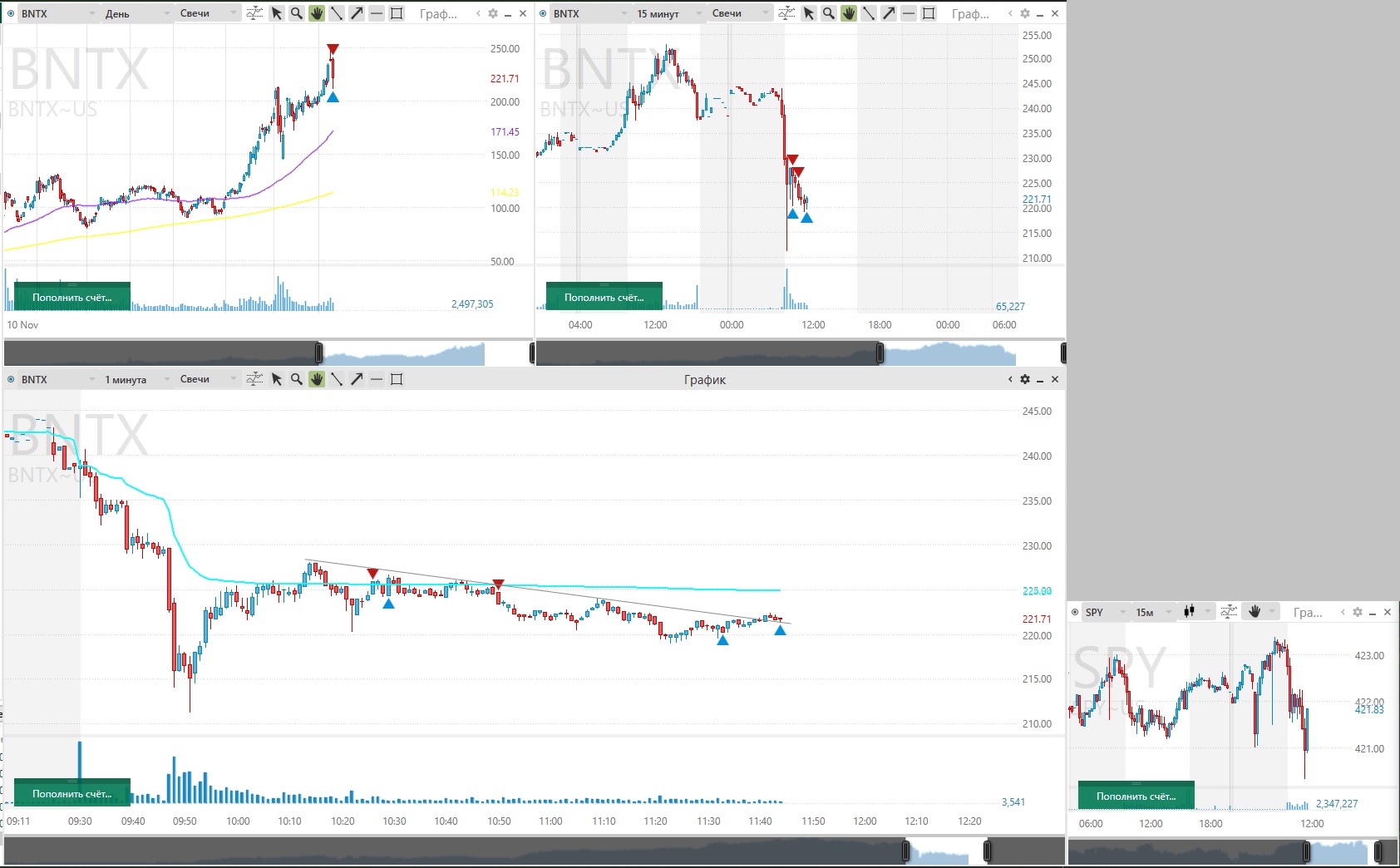The height and width of the screenshot is (868, 1400).
Task: Pick the trend line tool in the daily chart
Action: coord(337,13)
